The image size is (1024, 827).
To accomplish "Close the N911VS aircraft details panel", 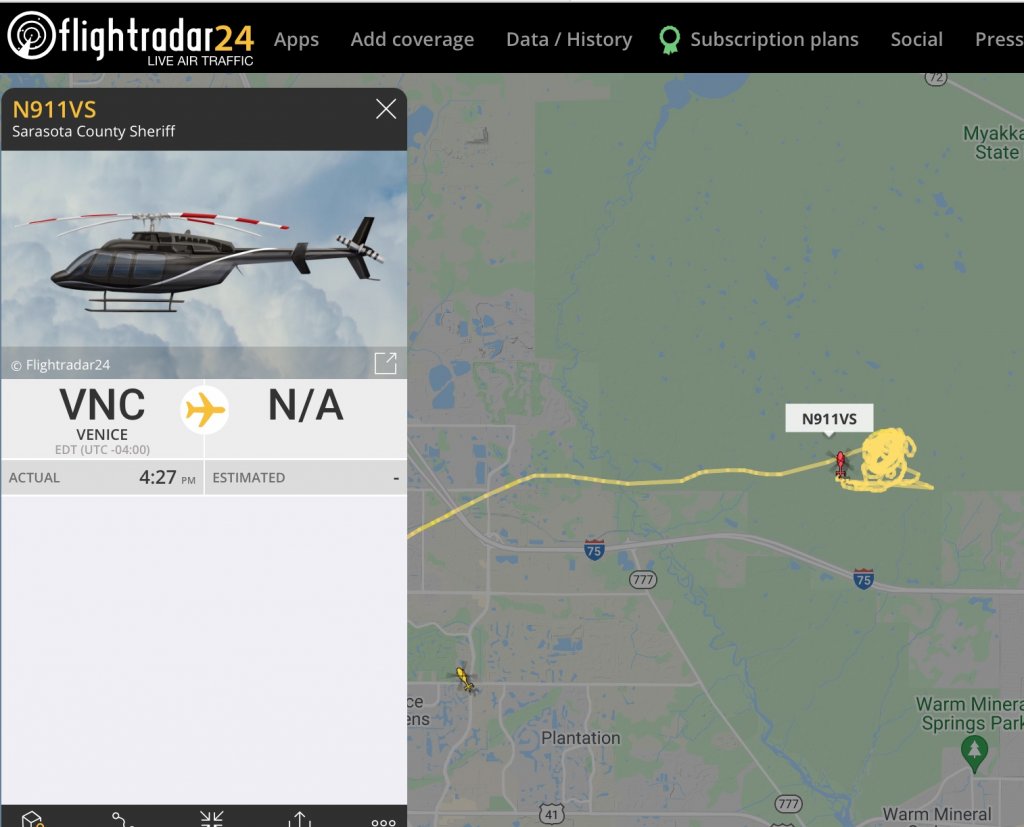I will pyautogui.click(x=386, y=109).
